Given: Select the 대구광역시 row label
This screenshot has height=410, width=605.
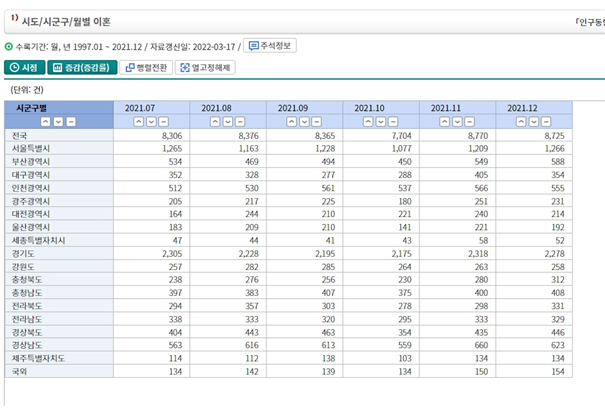Looking at the screenshot, I should click(x=31, y=175).
